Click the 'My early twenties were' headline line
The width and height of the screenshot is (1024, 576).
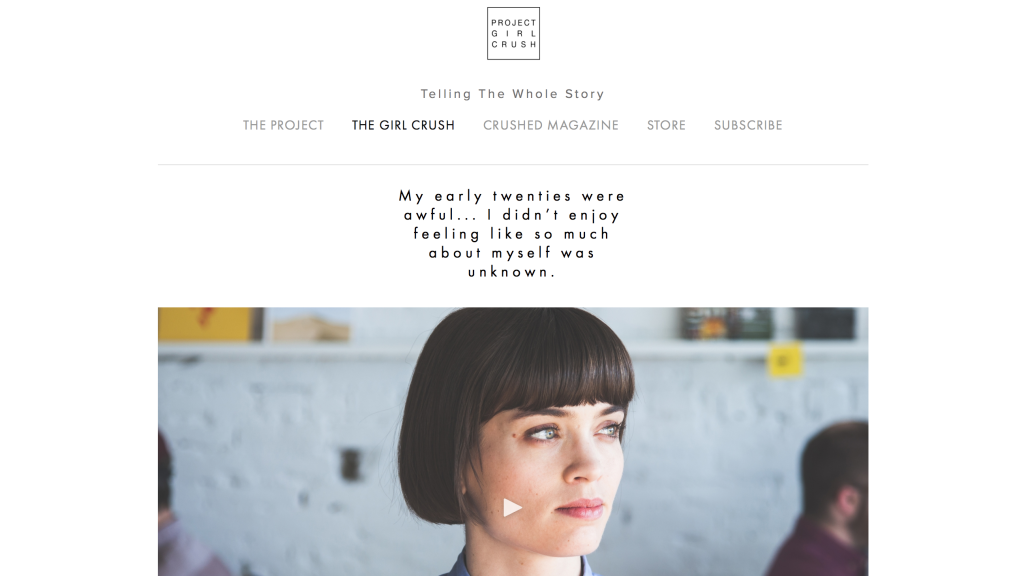point(513,196)
